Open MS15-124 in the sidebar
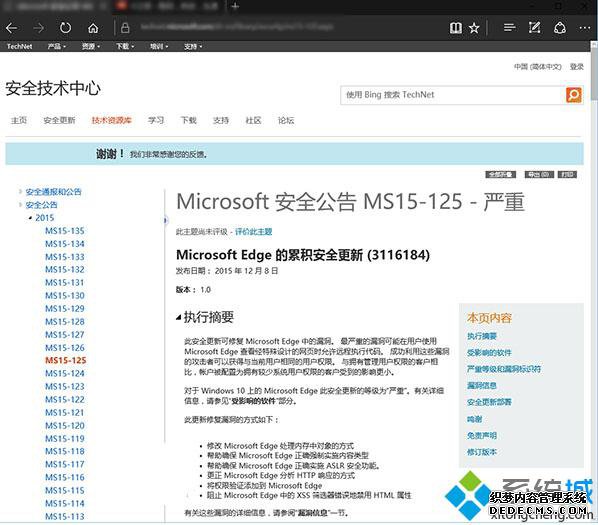This screenshot has height=525, width=598. point(64,374)
